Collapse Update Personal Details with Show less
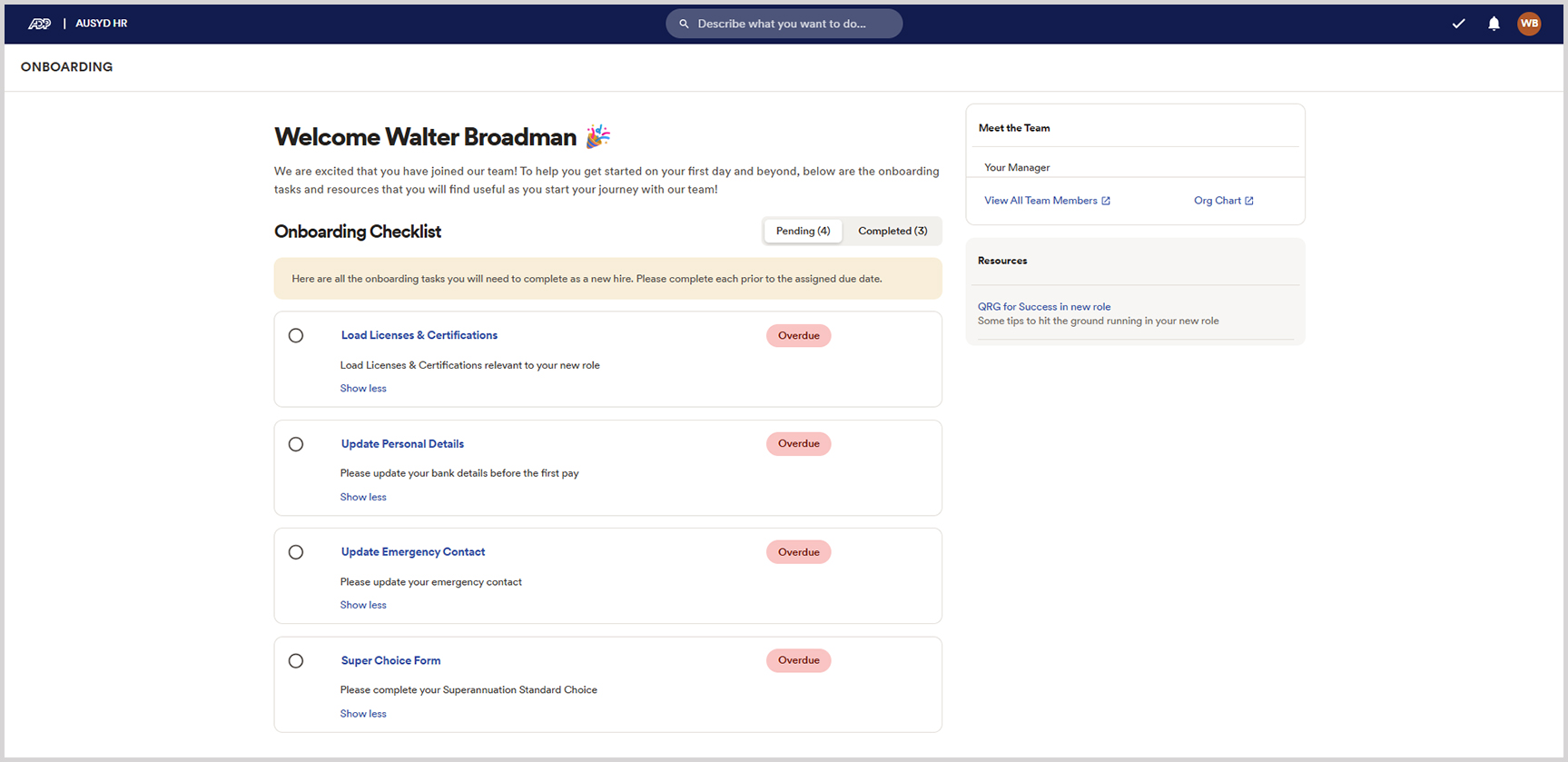Screen dimensions: 1568x762 coord(363,497)
